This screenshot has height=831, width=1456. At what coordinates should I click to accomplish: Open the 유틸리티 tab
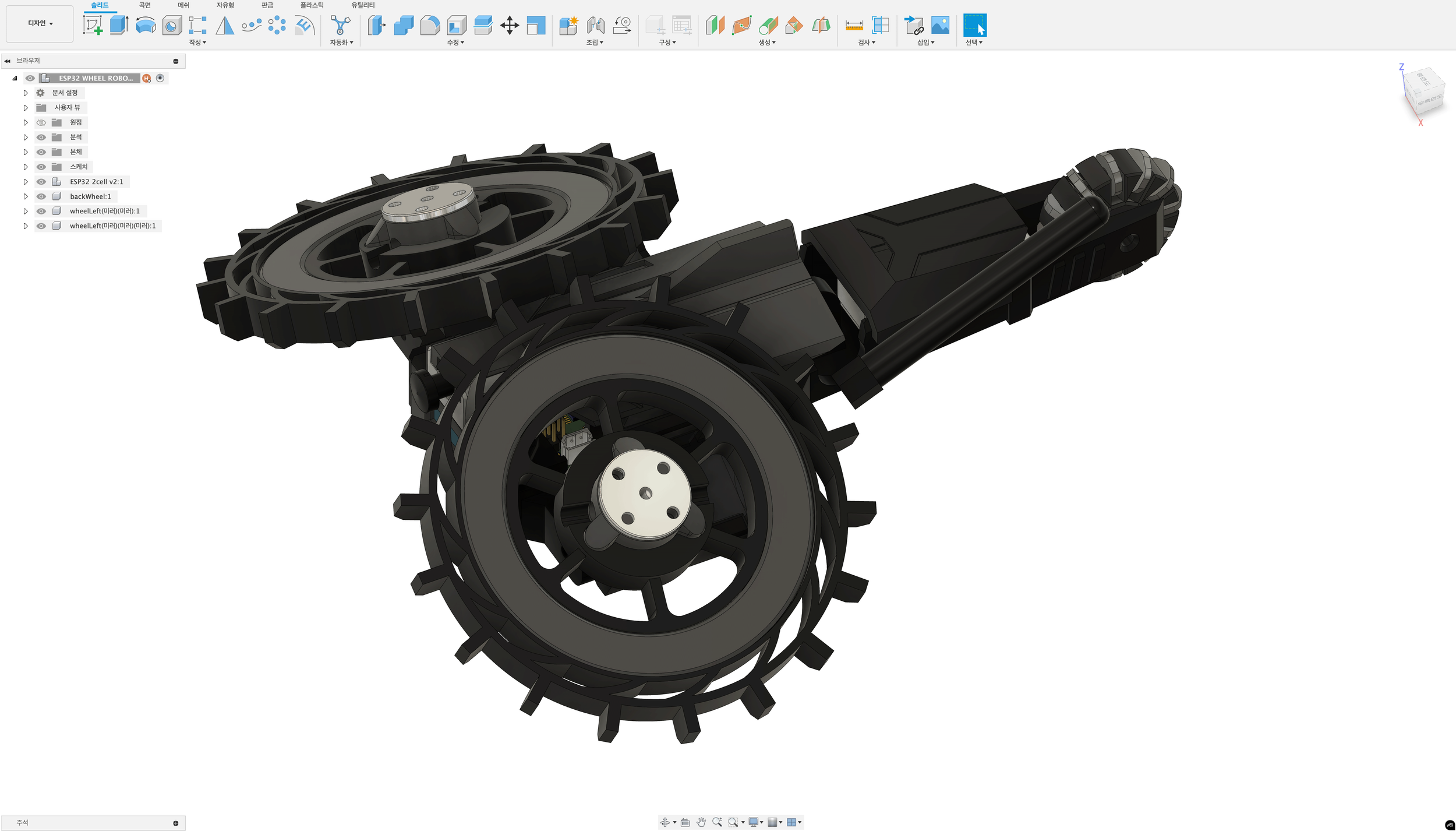click(x=363, y=5)
